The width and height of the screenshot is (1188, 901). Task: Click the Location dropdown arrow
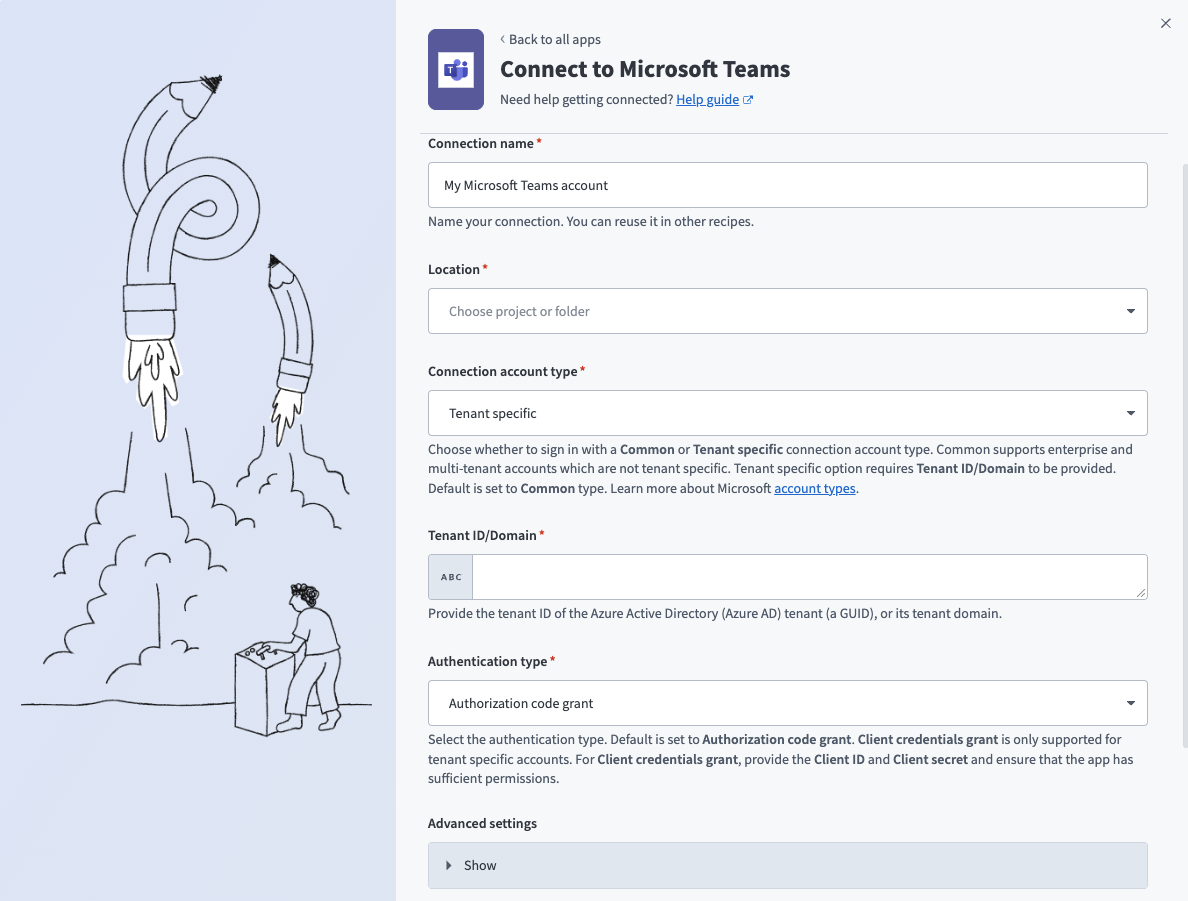pyautogui.click(x=1130, y=311)
